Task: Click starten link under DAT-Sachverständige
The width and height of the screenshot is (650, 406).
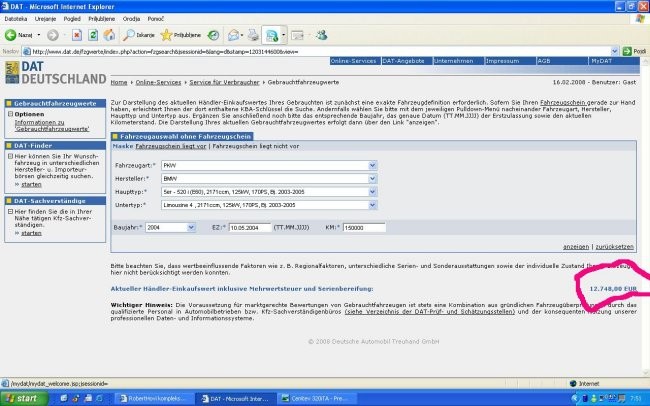Action: [32, 233]
